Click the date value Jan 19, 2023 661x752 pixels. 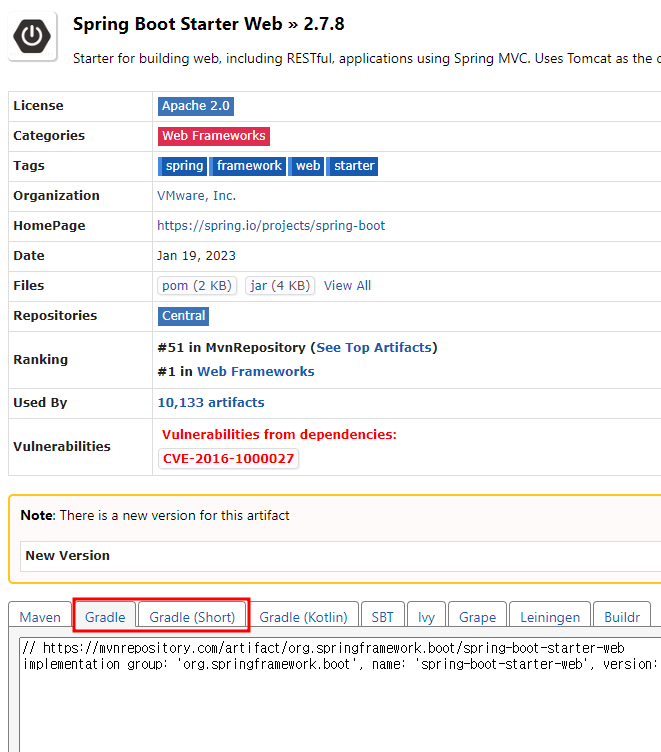[197, 256]
